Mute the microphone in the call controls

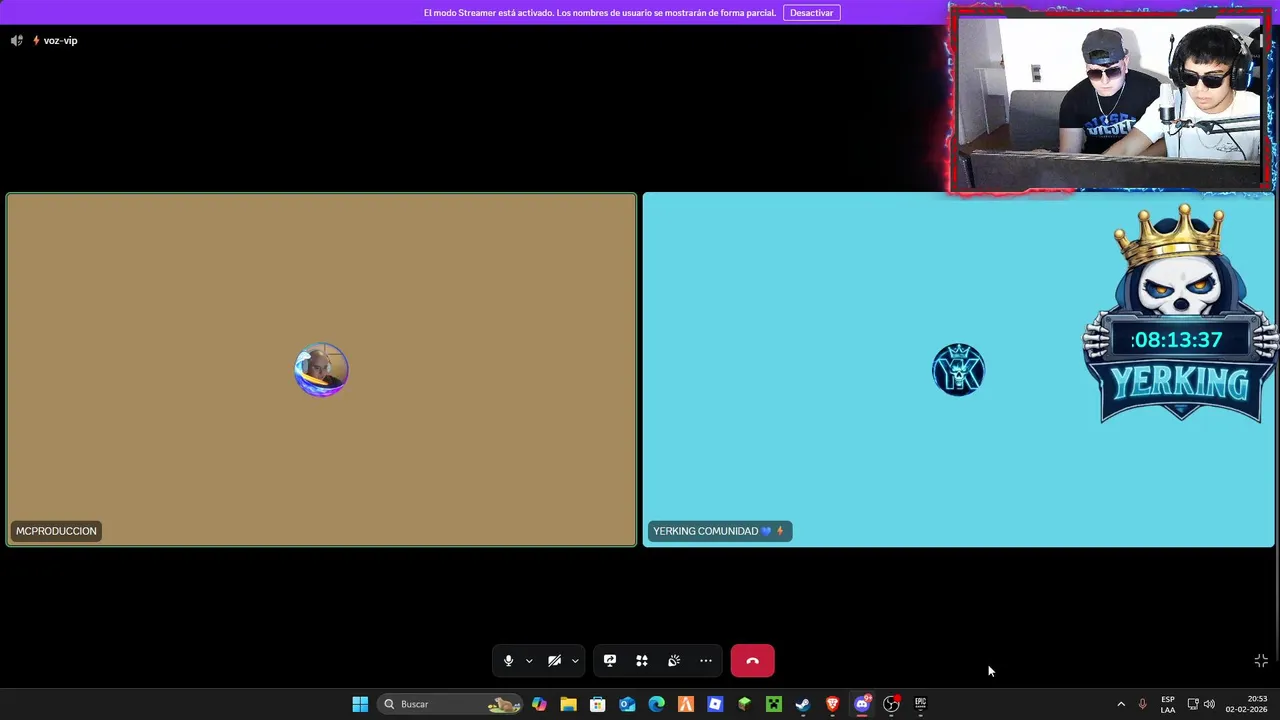pyautogui.click(x=508, y=661)
